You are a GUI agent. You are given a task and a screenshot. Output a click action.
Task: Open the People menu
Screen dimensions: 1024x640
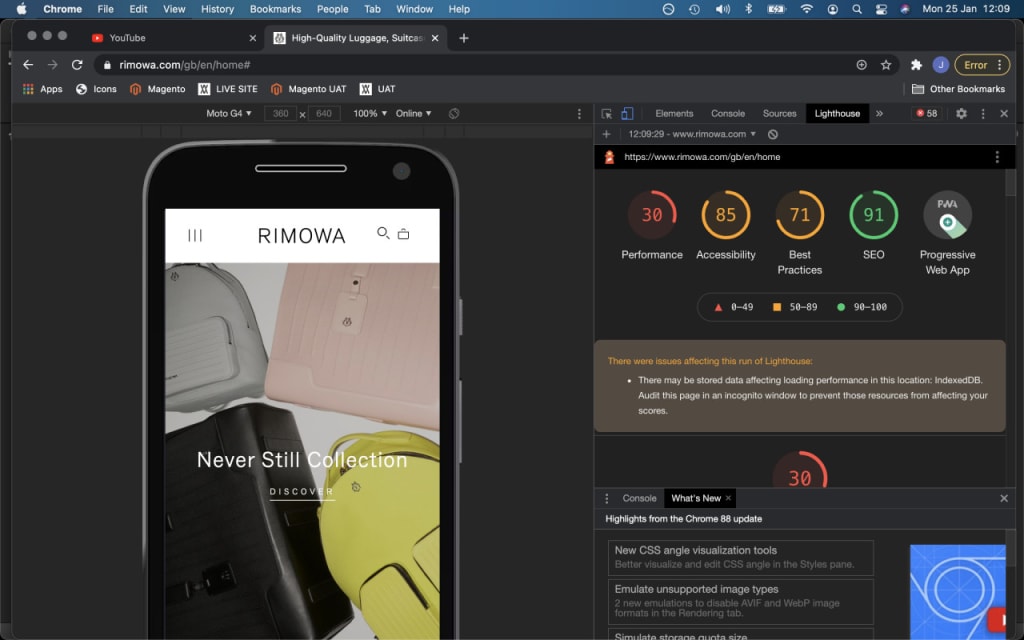pos(332,9)
